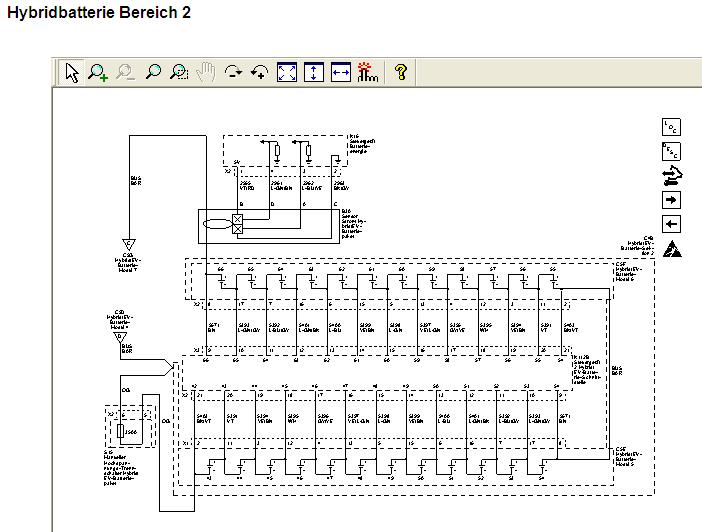Click the LOC component location symbol
The image size is (702, 532).
pos(672,127)
